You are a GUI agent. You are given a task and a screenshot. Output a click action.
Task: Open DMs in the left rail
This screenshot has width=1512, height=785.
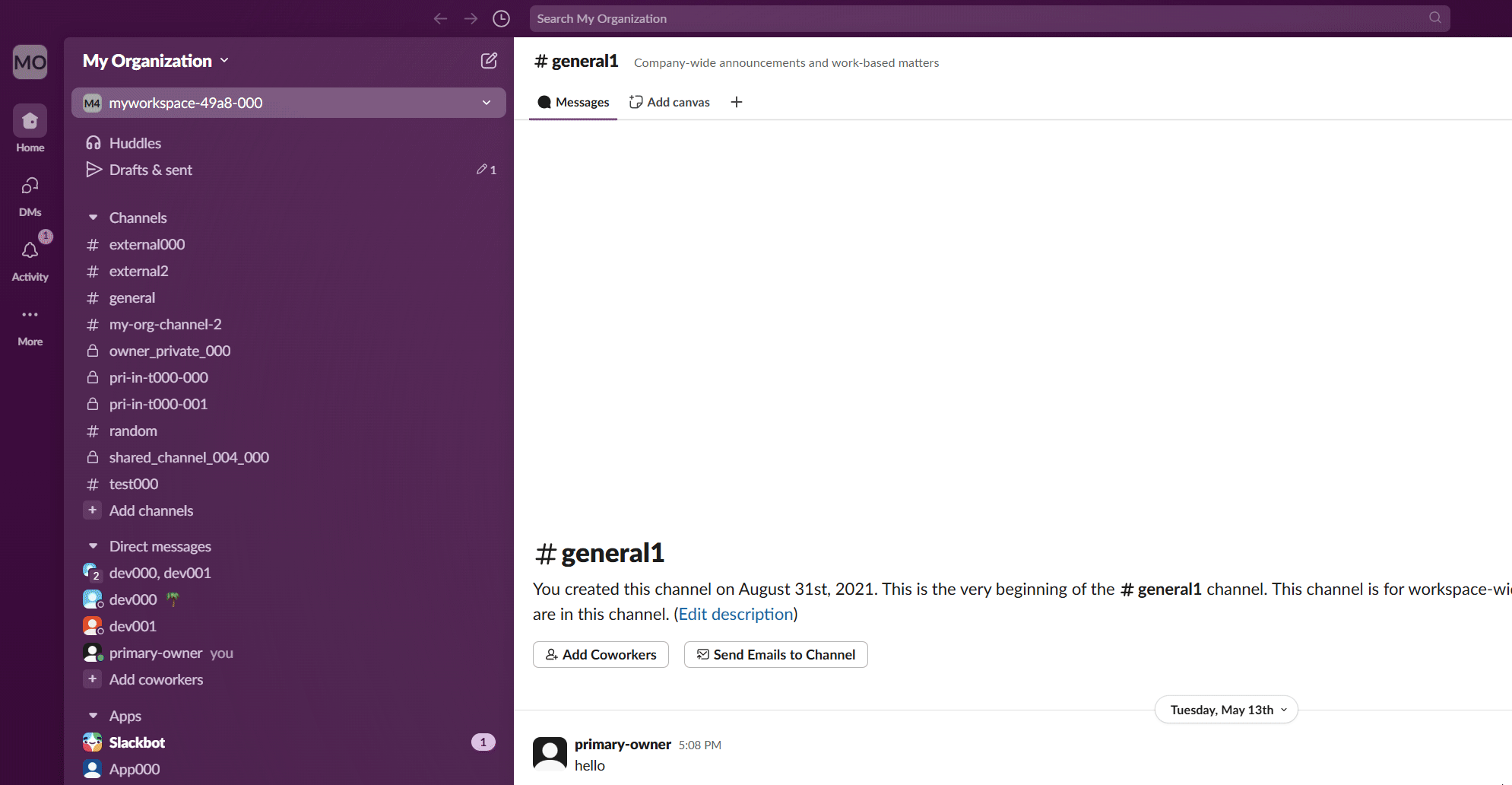[30, 196]
